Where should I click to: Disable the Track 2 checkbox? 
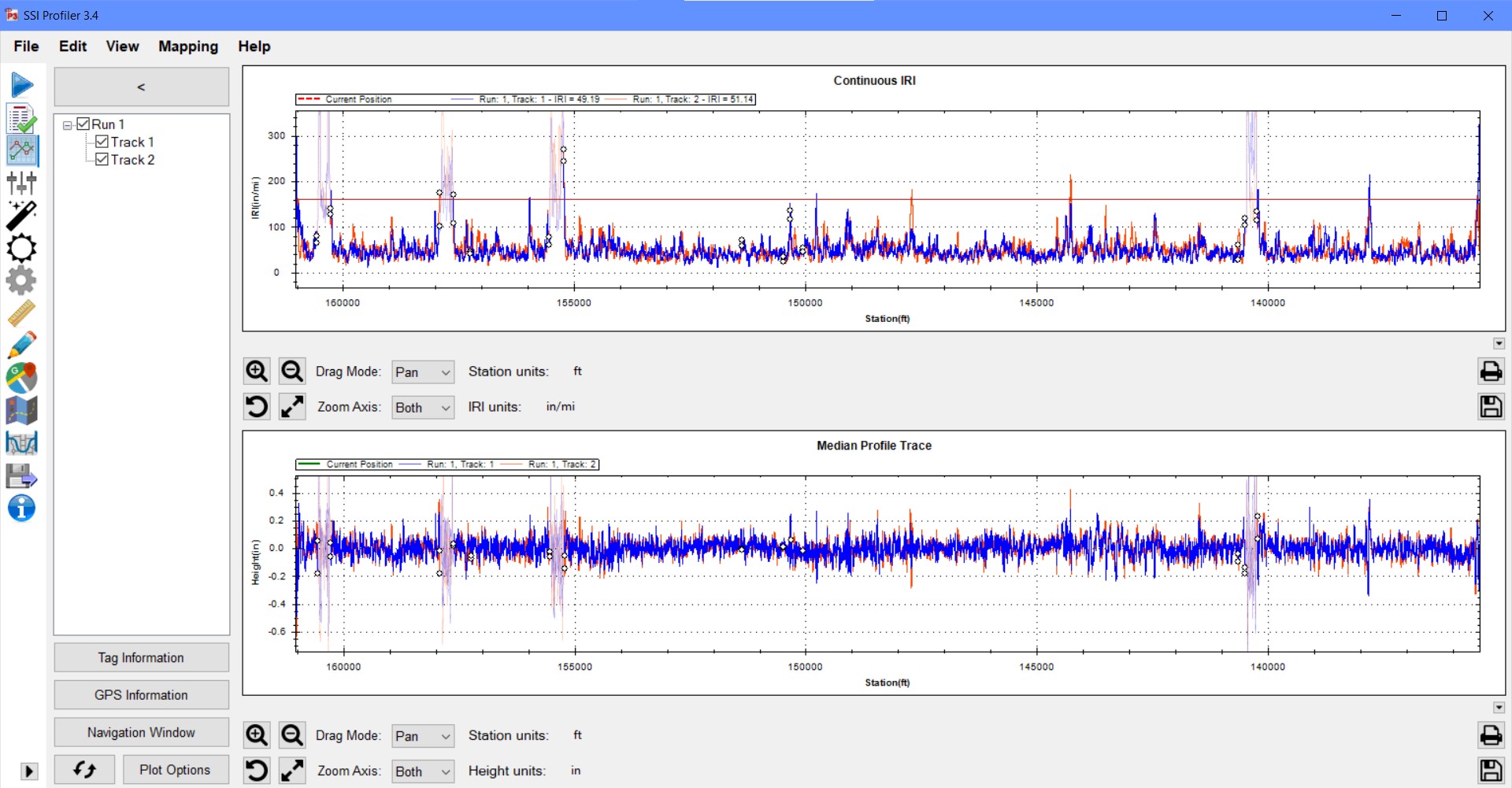[x=102, y=160]
